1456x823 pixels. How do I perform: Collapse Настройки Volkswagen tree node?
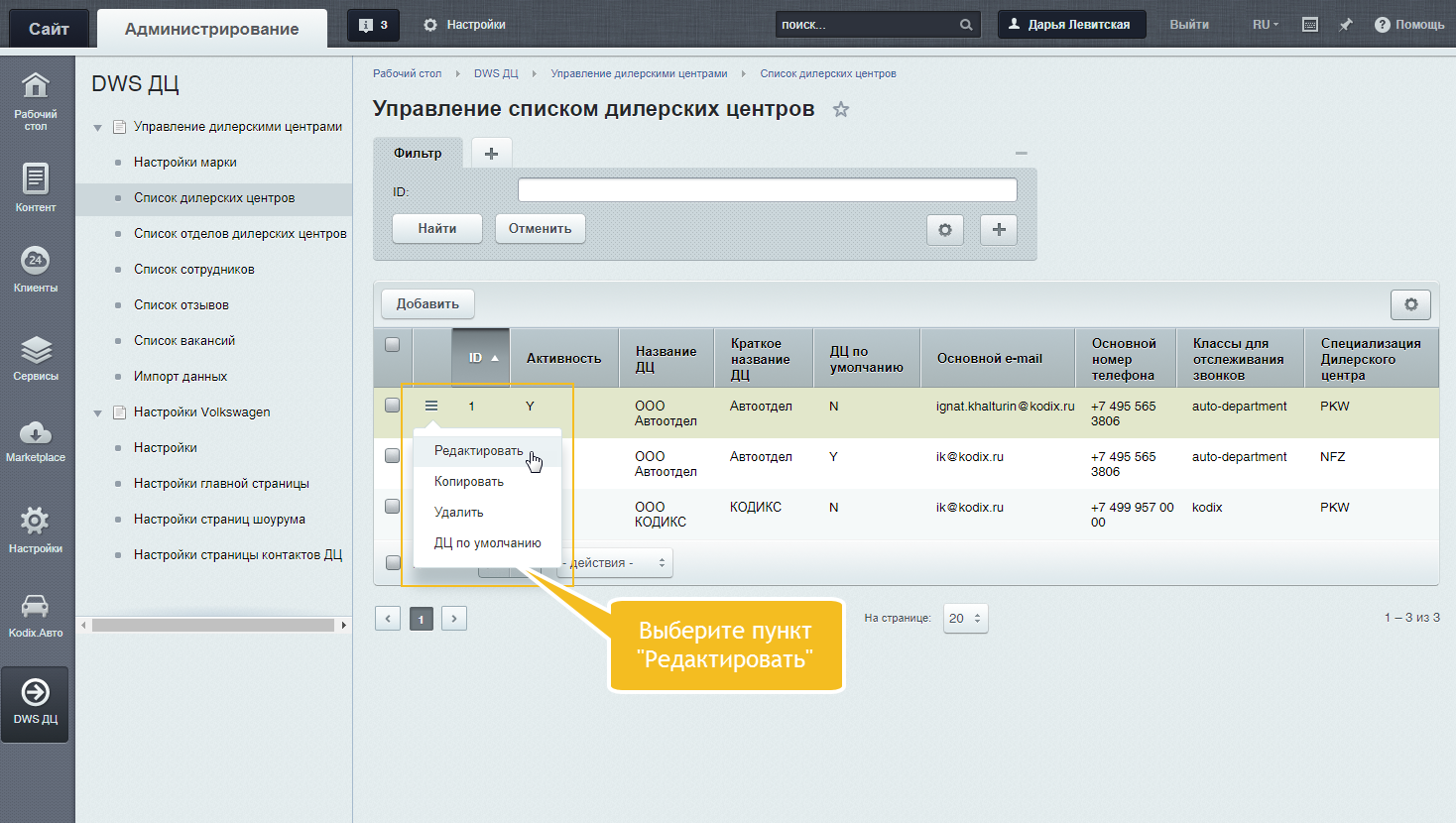(98, 412)
